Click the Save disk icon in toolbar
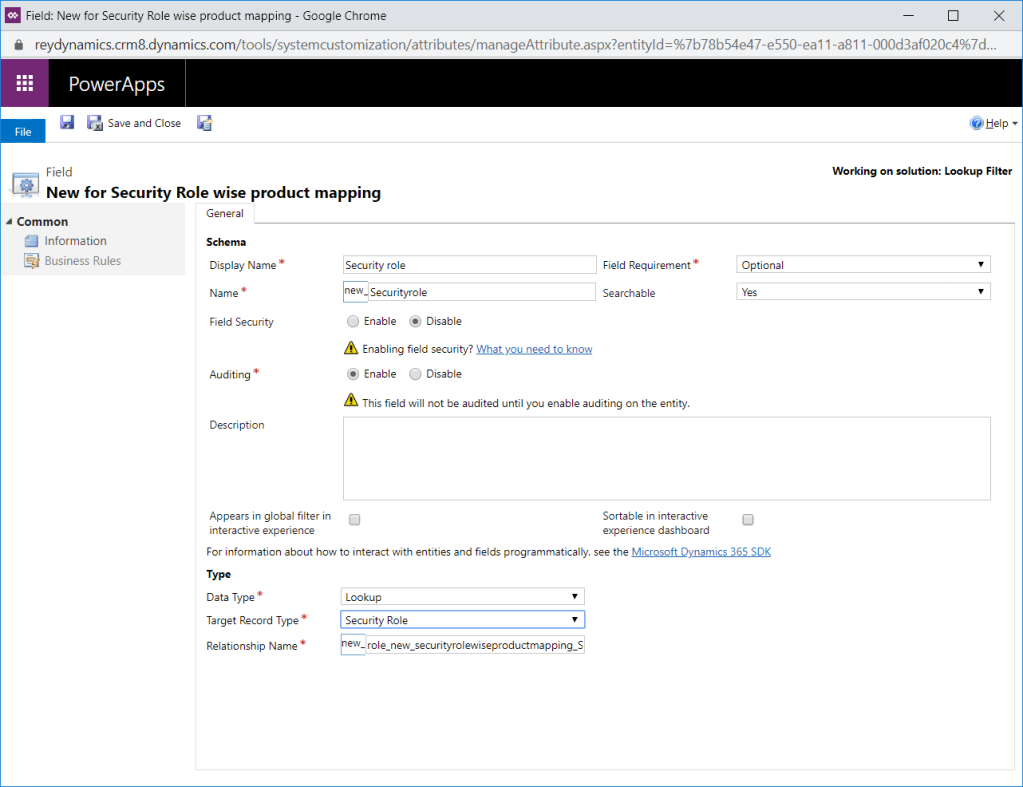The image size is (1023, 787). [67, 122]
